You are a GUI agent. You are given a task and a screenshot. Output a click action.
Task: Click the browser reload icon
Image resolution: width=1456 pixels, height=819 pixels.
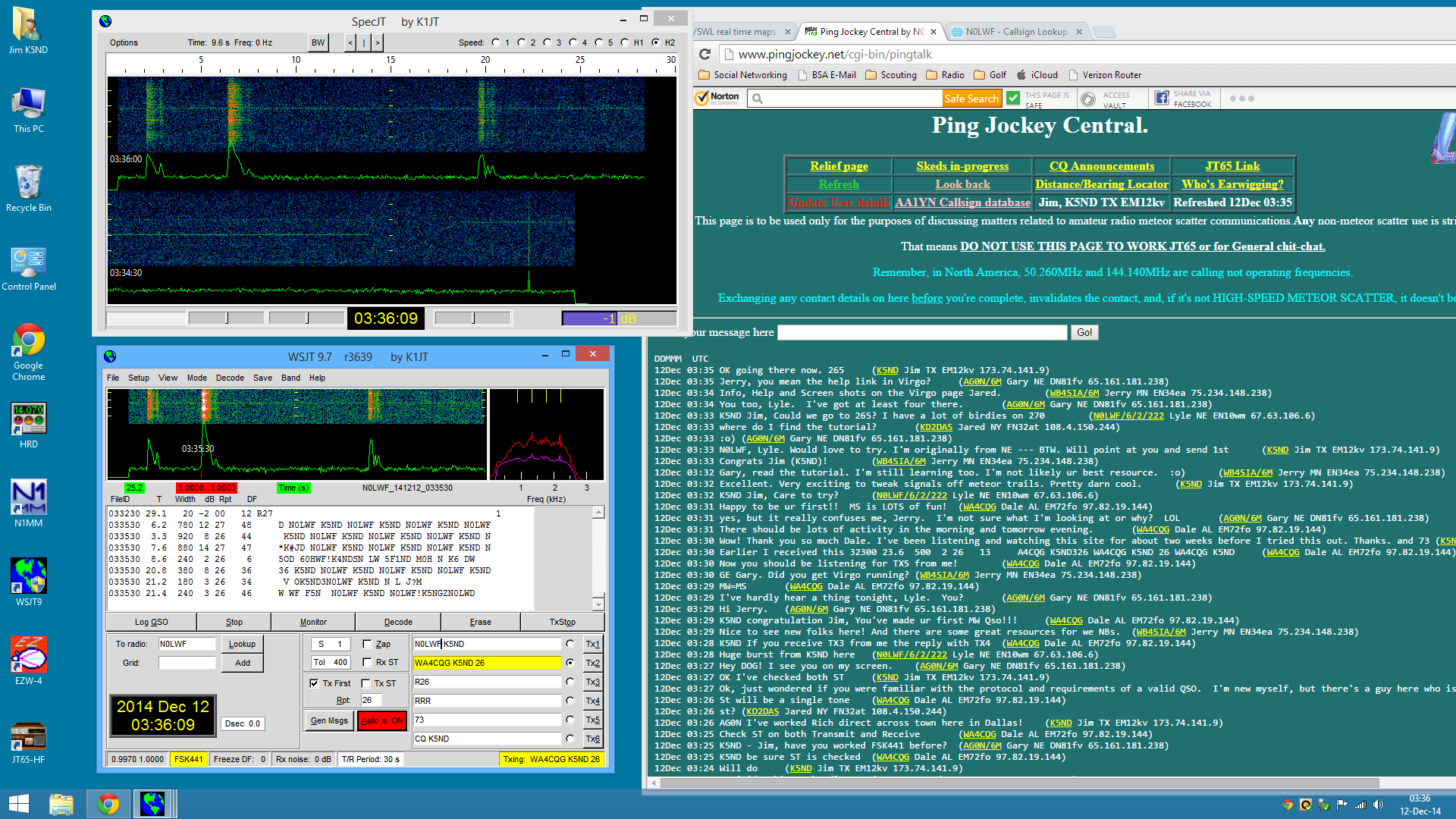(705, 54)
